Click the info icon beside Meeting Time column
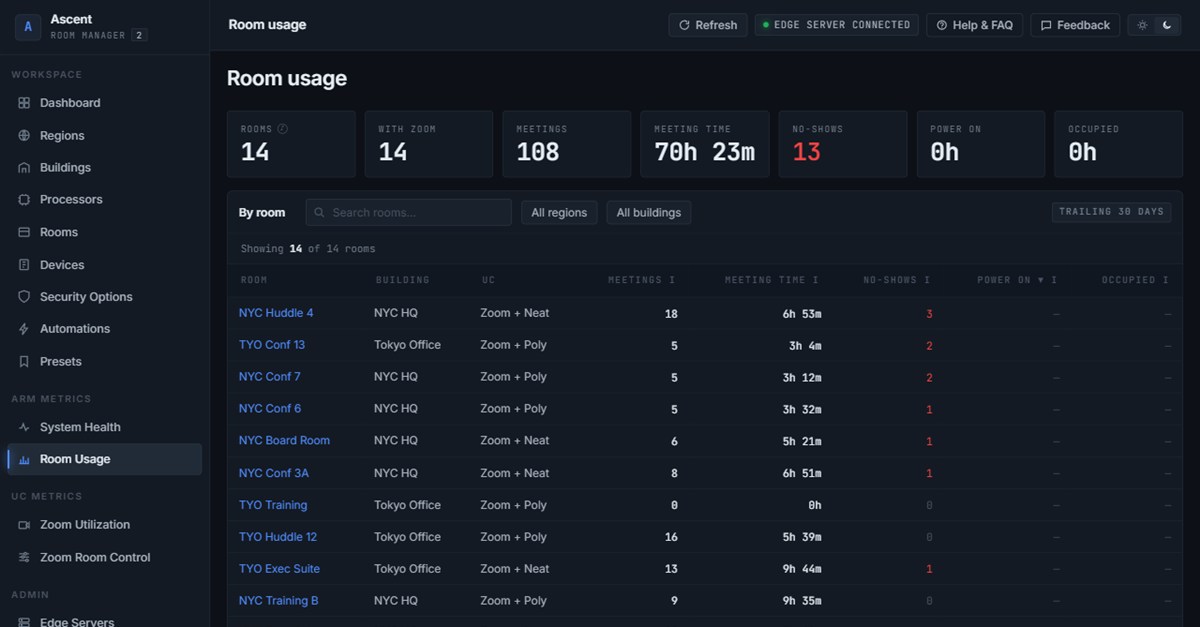Screen dimensions: 1200x627 (816, 280)
